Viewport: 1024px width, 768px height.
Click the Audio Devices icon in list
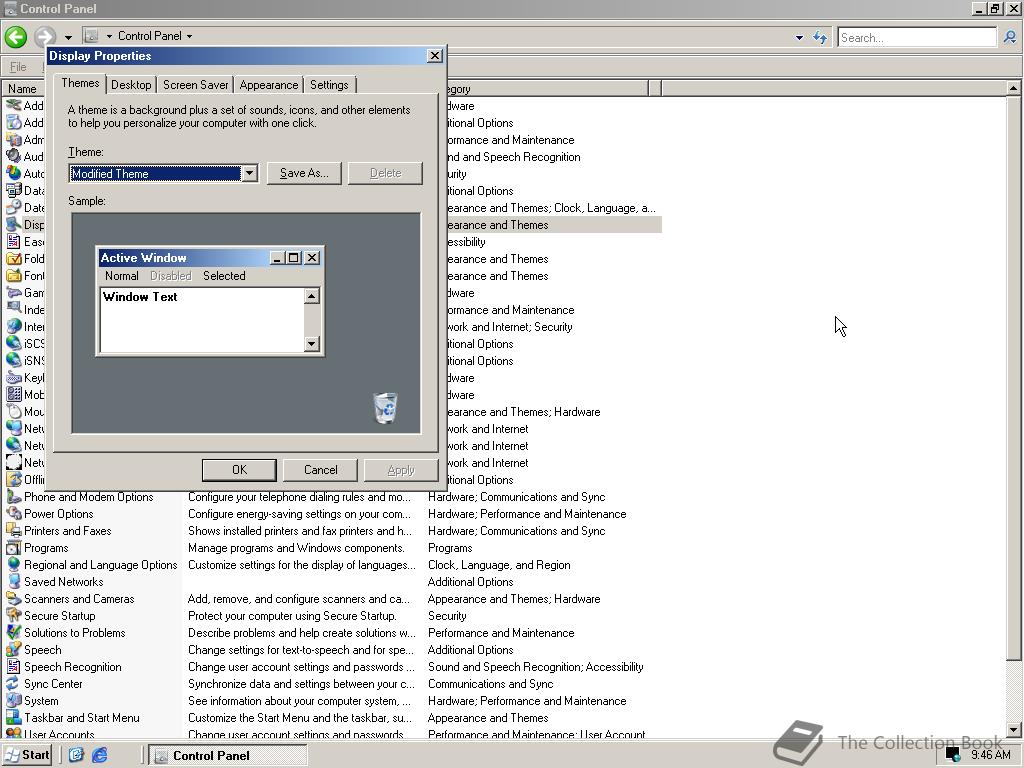13,156
